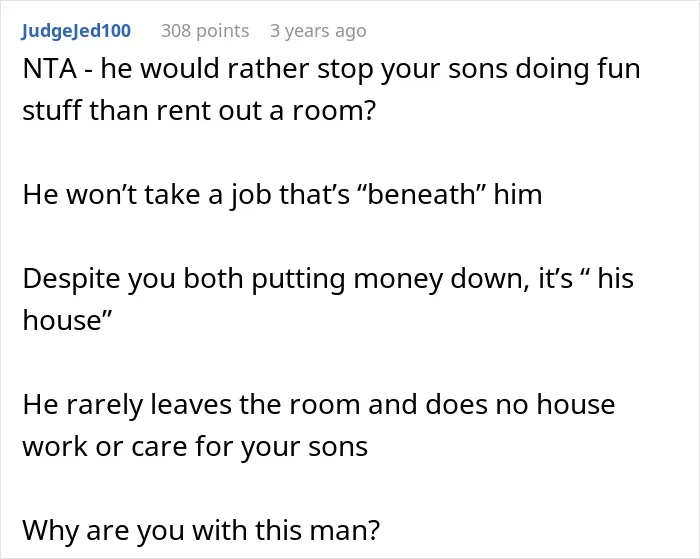Click the word "his" ending the Despite line
Viewport: 700px width, 559px height.
coord(616,278)
